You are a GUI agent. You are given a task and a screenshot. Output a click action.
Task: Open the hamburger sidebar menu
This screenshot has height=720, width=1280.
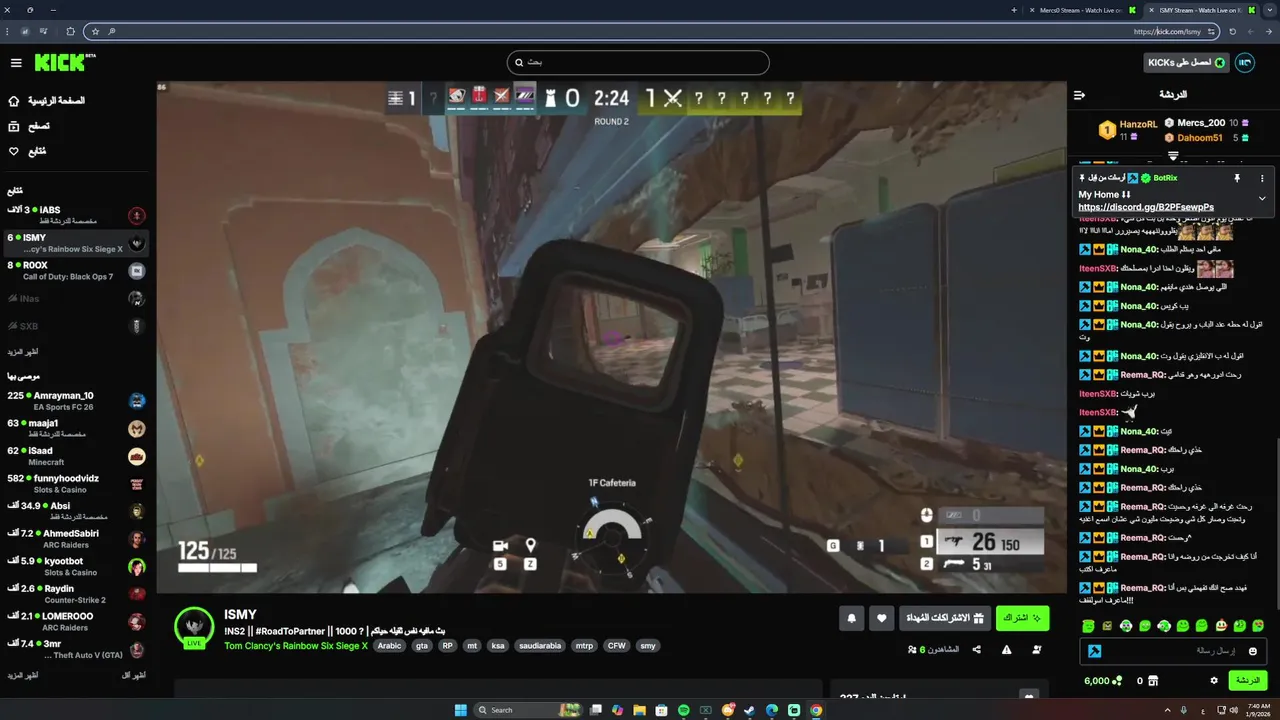click(x=16, y=62)
